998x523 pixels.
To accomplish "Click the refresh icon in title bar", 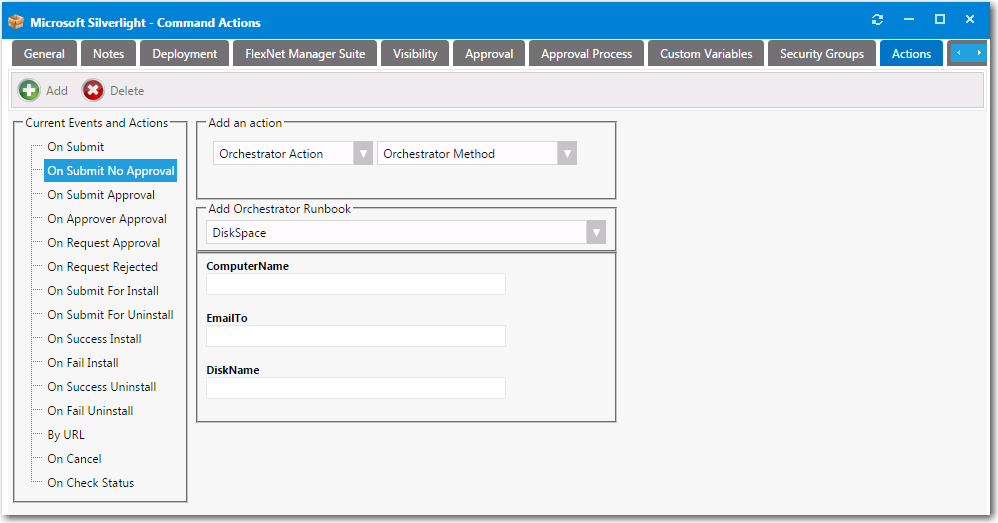I will coord(878,20).
